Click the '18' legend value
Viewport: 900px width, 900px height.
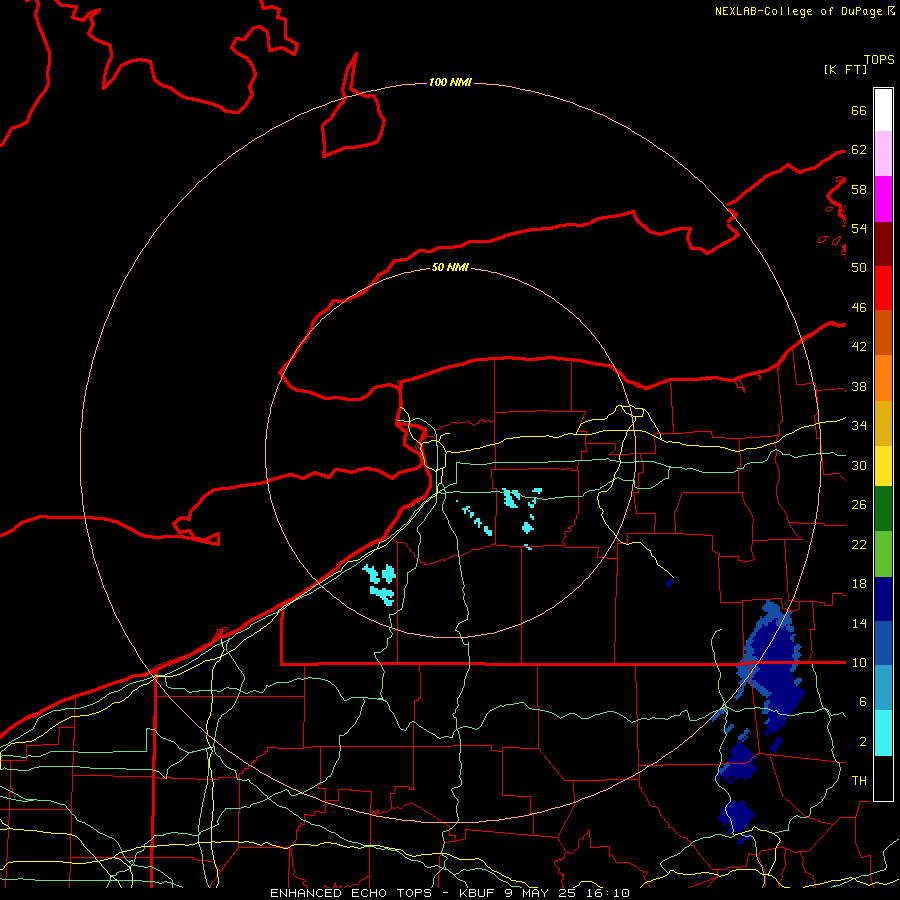pyautogui.click(x=859, y=584)
